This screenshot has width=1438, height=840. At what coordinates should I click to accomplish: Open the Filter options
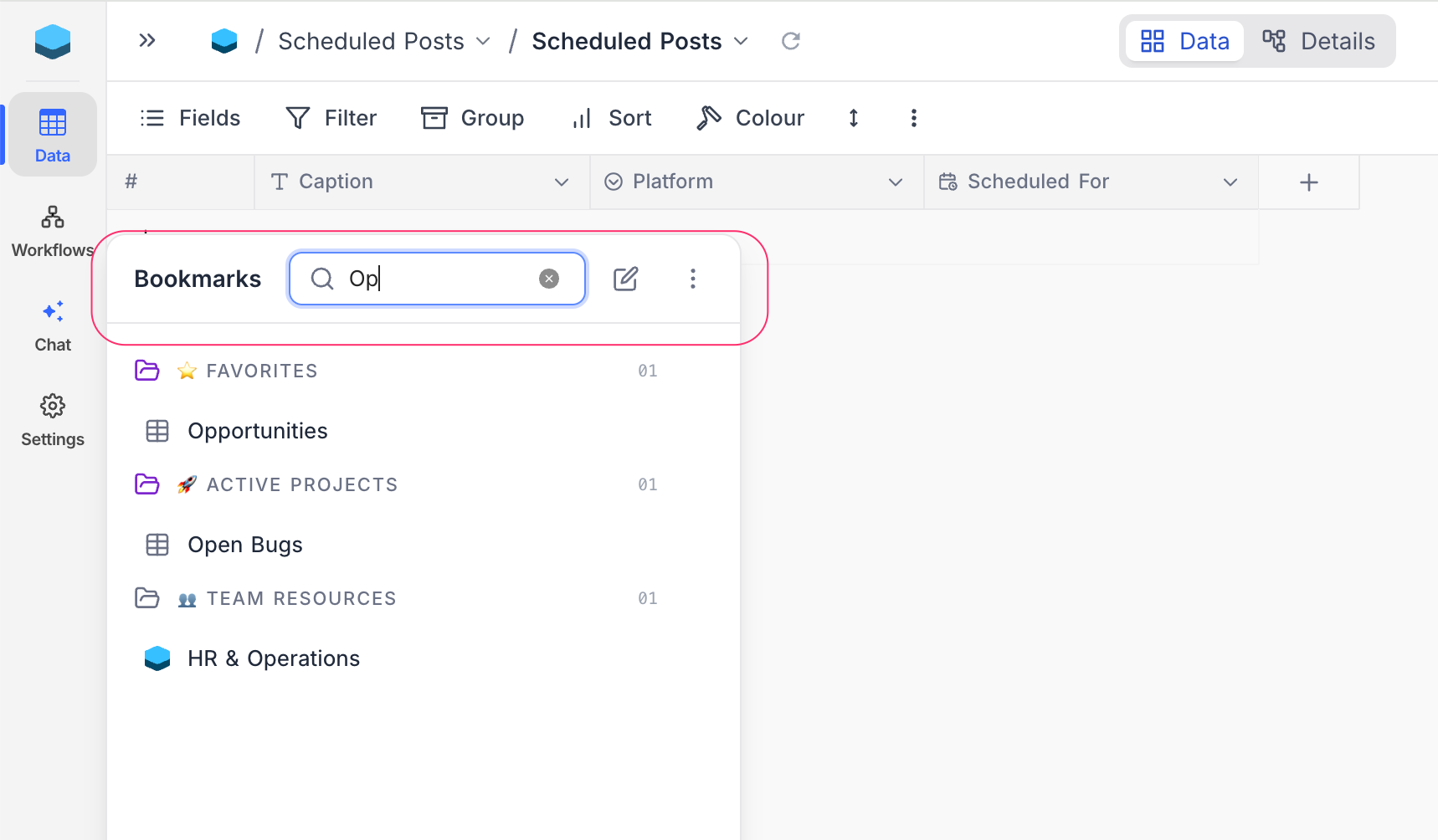click(x=331, y=118)
